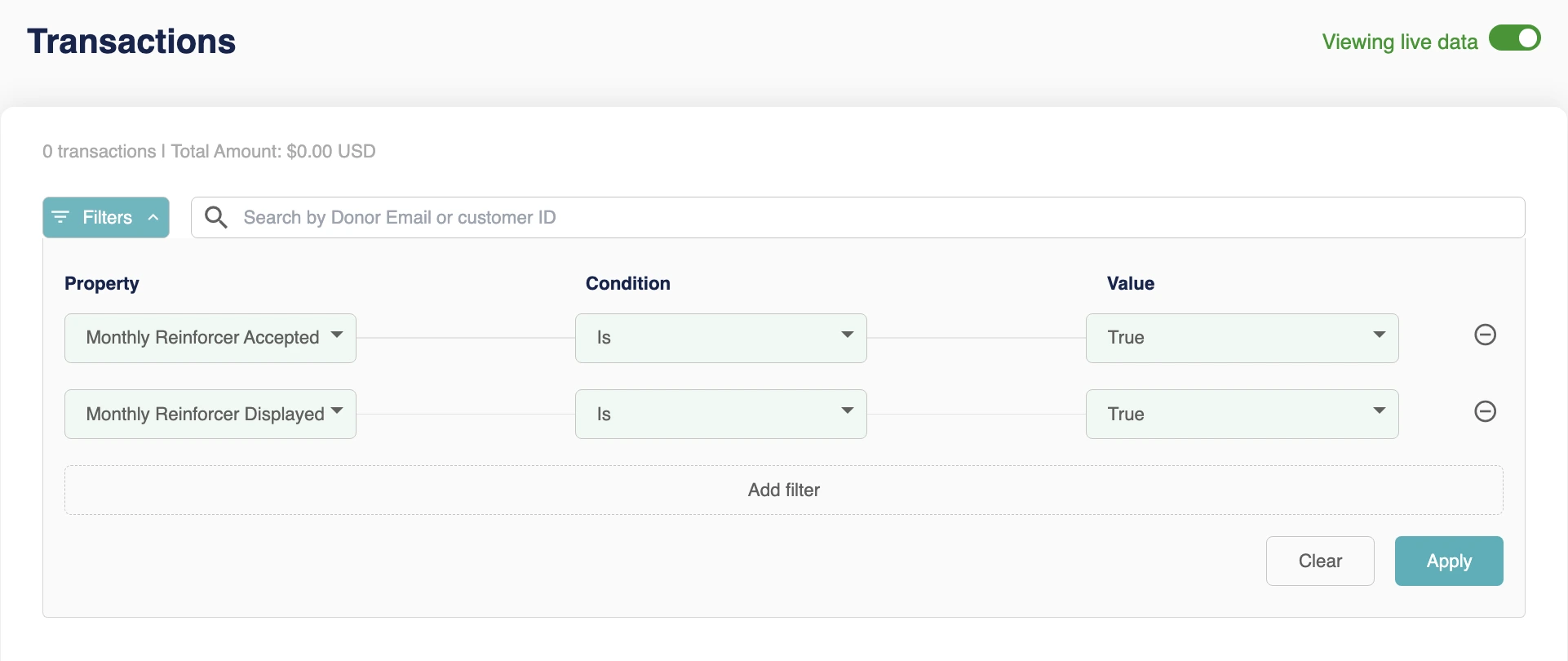Click the magnifying glass search icon

(216, 217)
